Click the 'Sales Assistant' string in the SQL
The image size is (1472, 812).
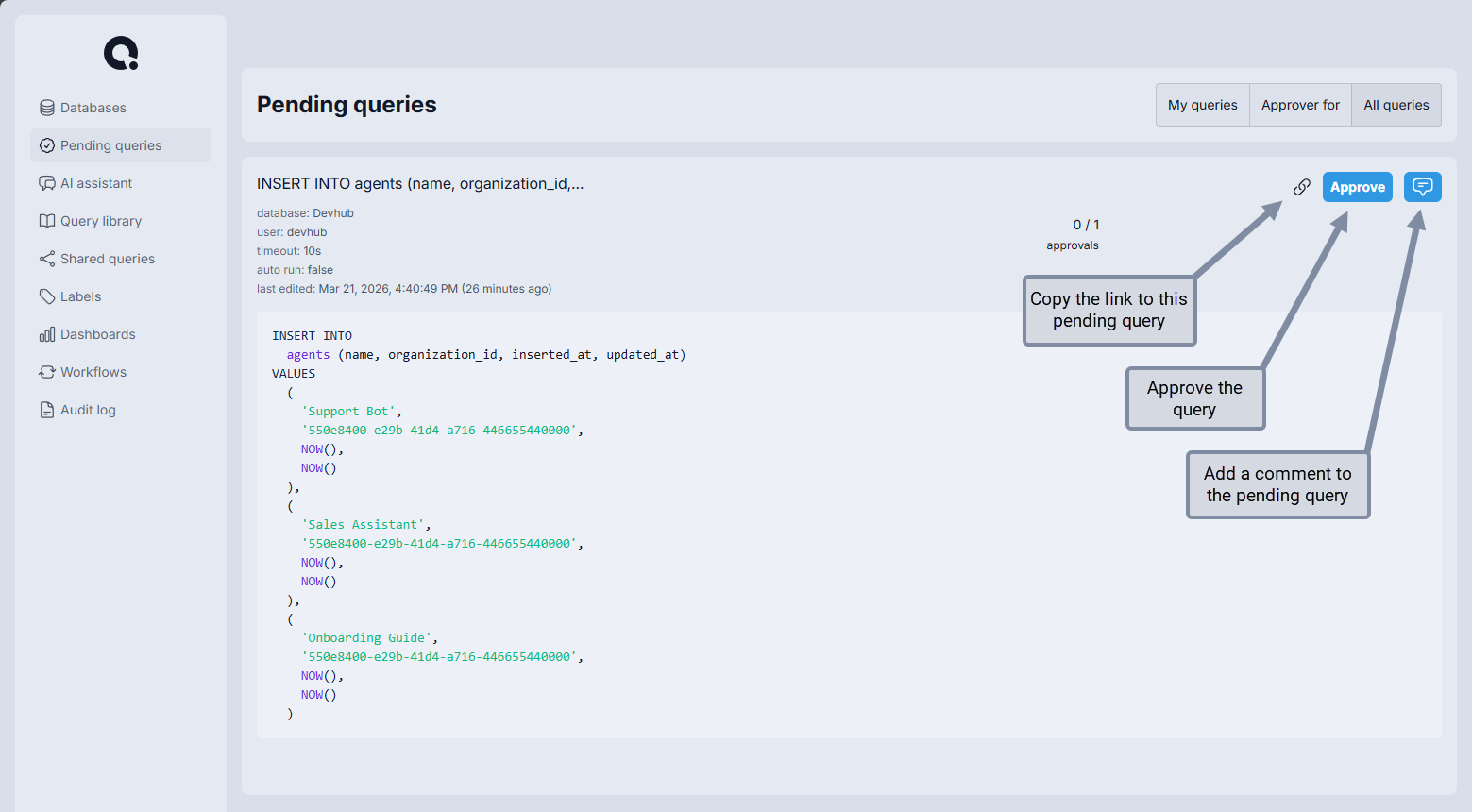[363, 525]
